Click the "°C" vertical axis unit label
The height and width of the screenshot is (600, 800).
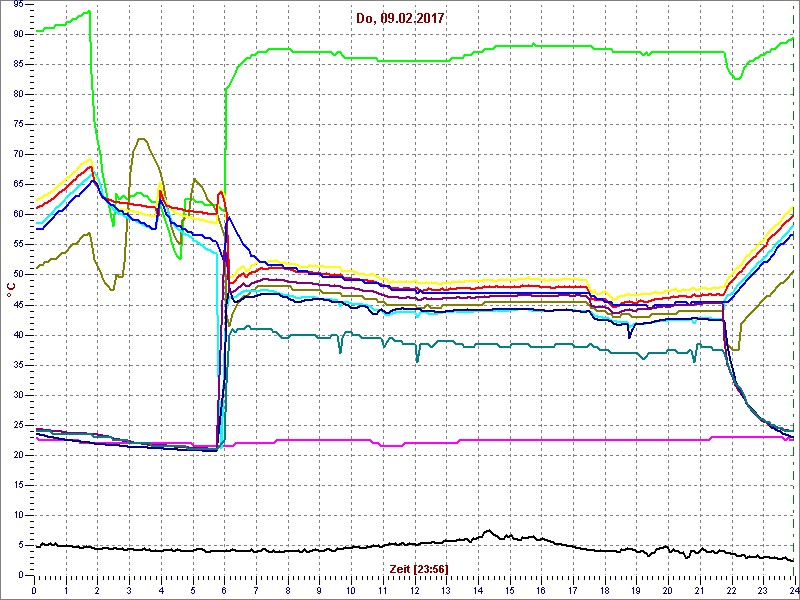[10, 291]
